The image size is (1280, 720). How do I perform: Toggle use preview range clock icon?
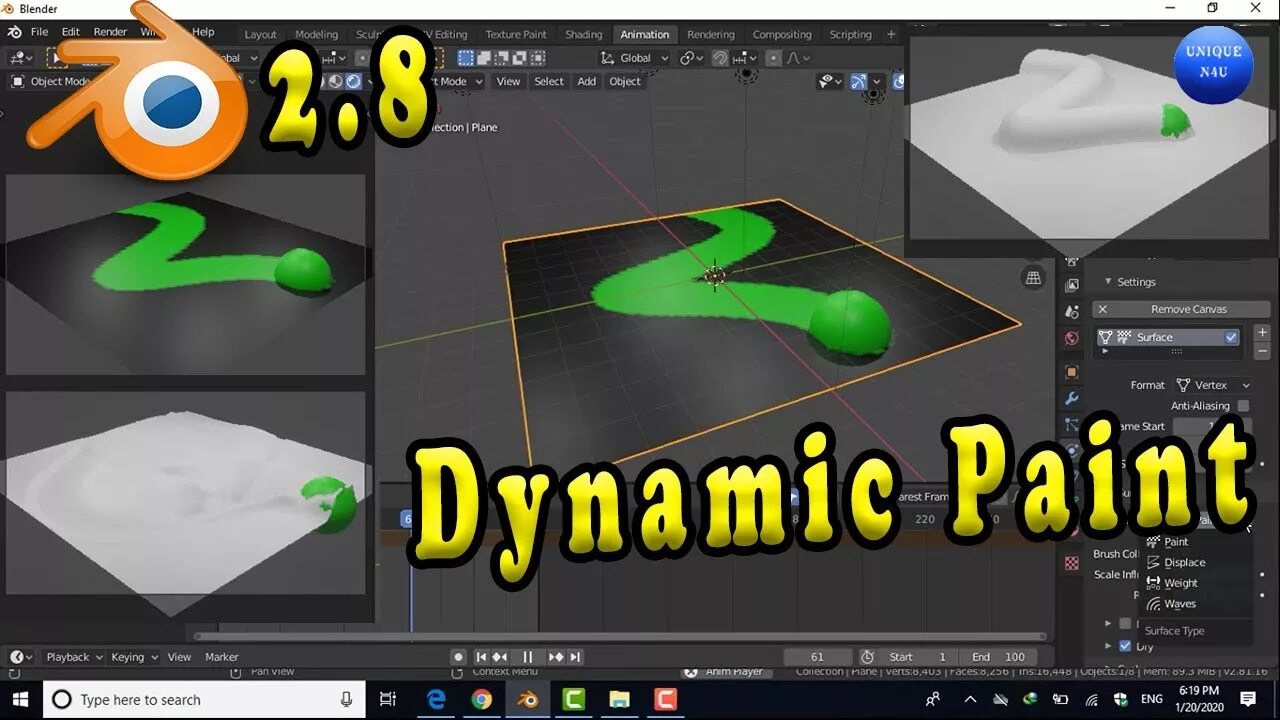[868, 657]
